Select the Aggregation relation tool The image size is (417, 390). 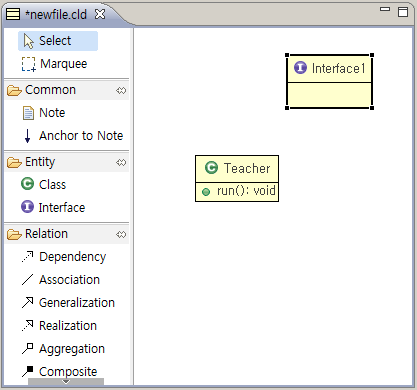tap(63, 349)
